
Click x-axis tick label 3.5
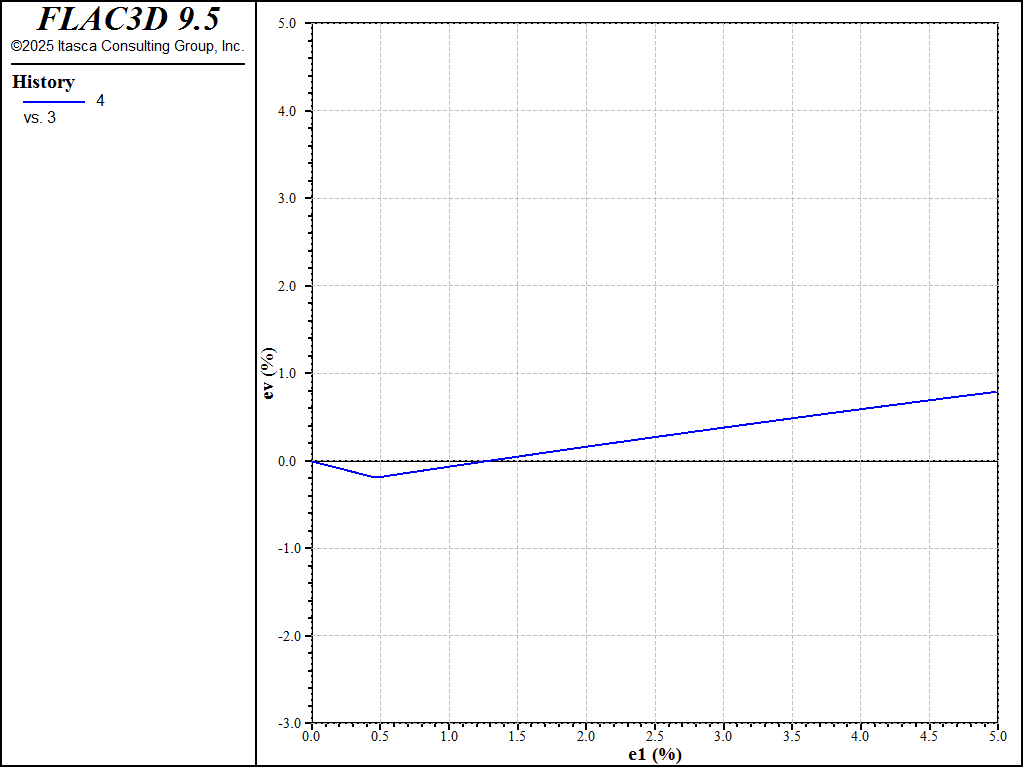(792, 737)
